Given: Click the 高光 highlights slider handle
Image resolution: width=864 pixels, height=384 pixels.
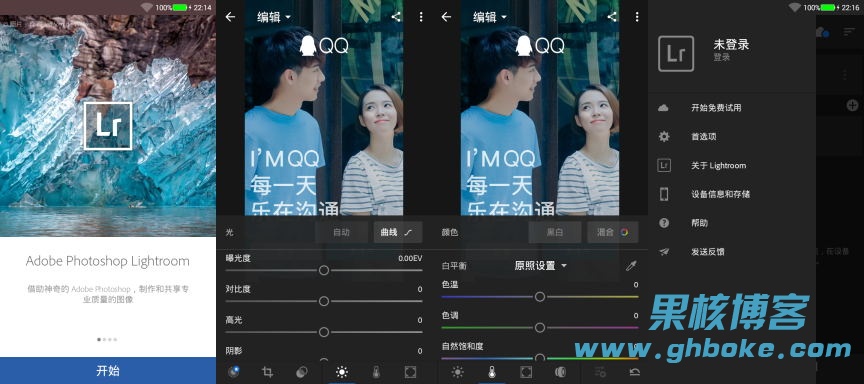Looking at the screenshot, I should coord(324,332).
